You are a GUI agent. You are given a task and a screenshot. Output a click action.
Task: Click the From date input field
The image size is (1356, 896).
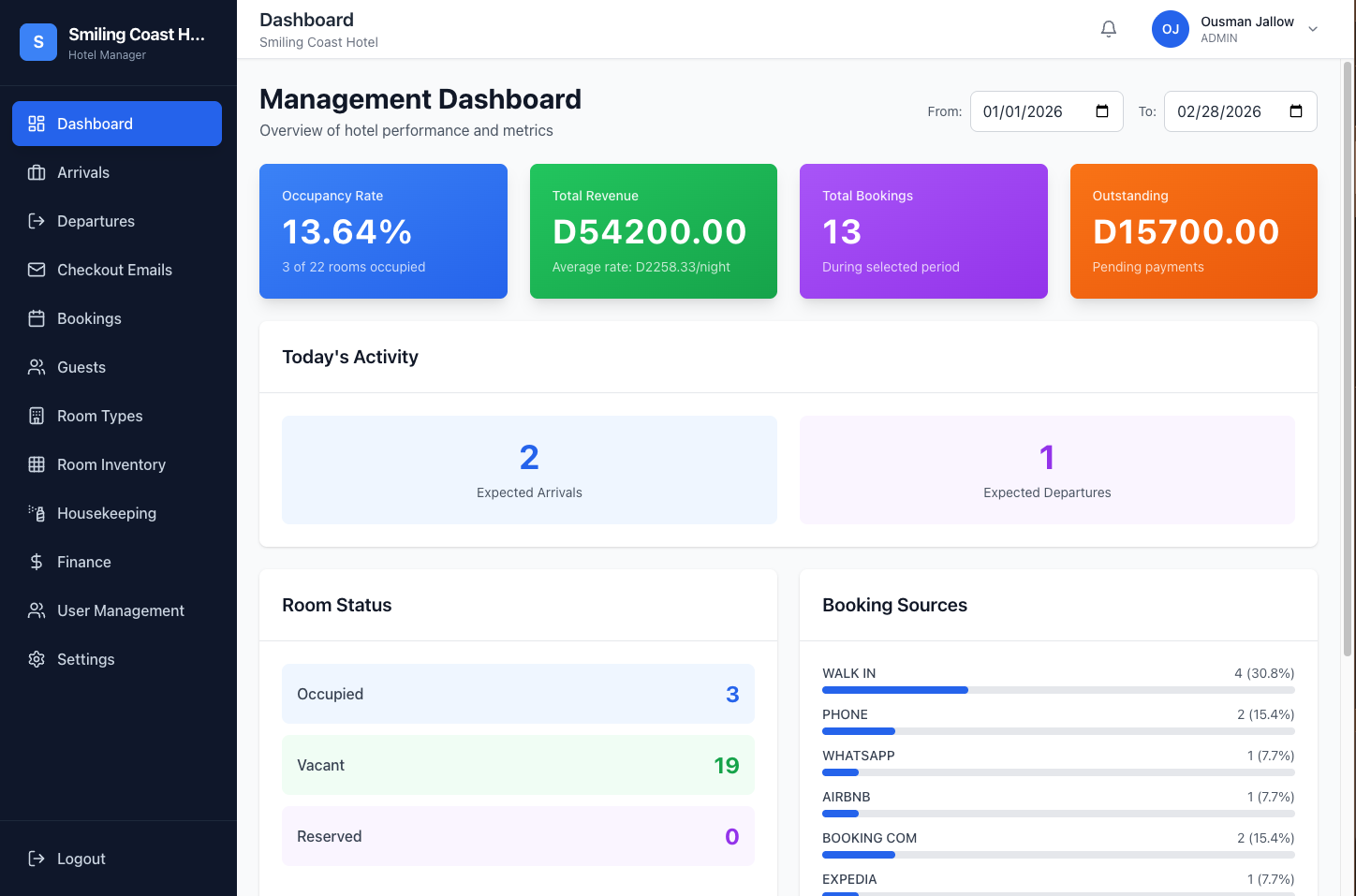click(x=1030, y=111)
